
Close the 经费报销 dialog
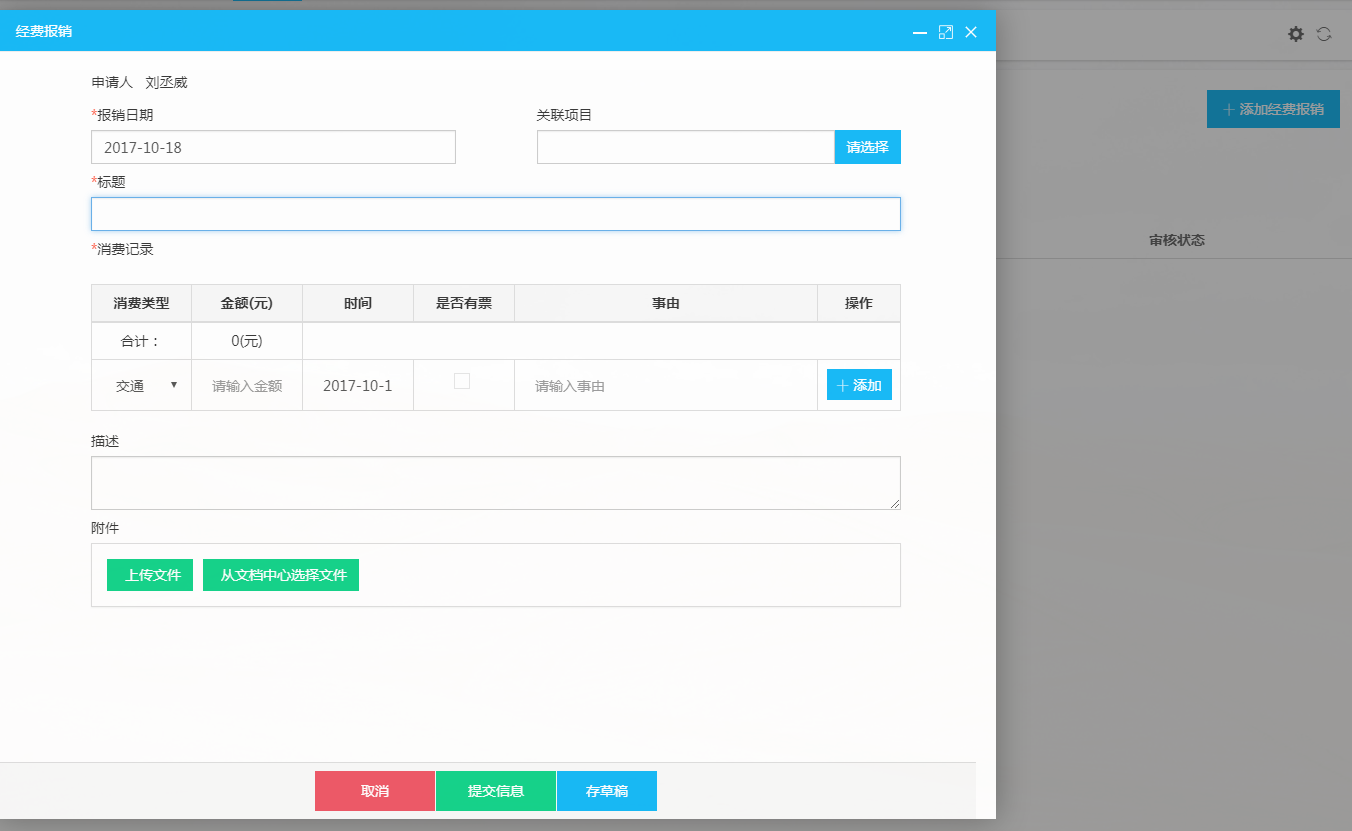pyautogui.click(x=971, y=32)
